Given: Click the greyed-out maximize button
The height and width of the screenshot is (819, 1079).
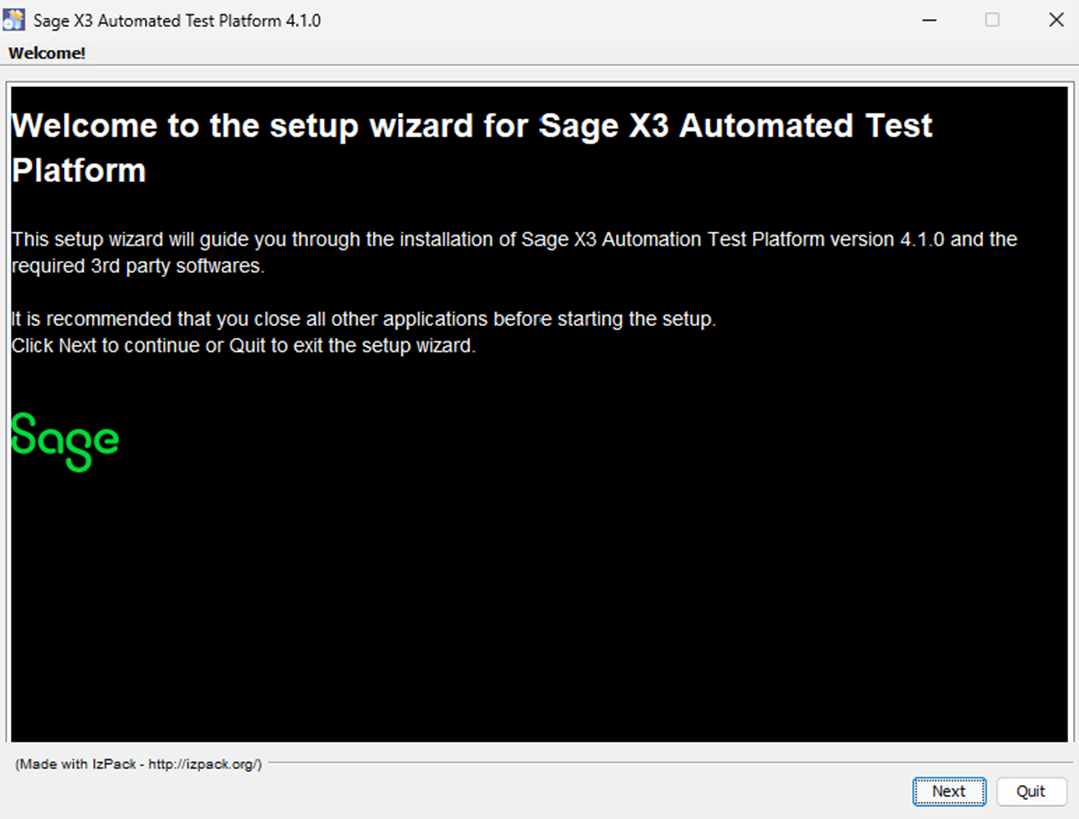Looking at the screenshot, I should (992, 20).
